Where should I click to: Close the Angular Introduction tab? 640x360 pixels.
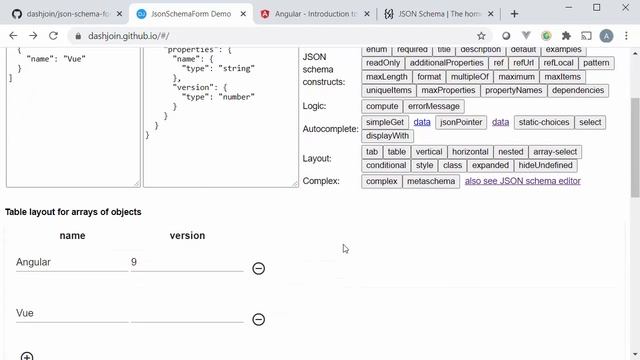(x=367, y=14)
